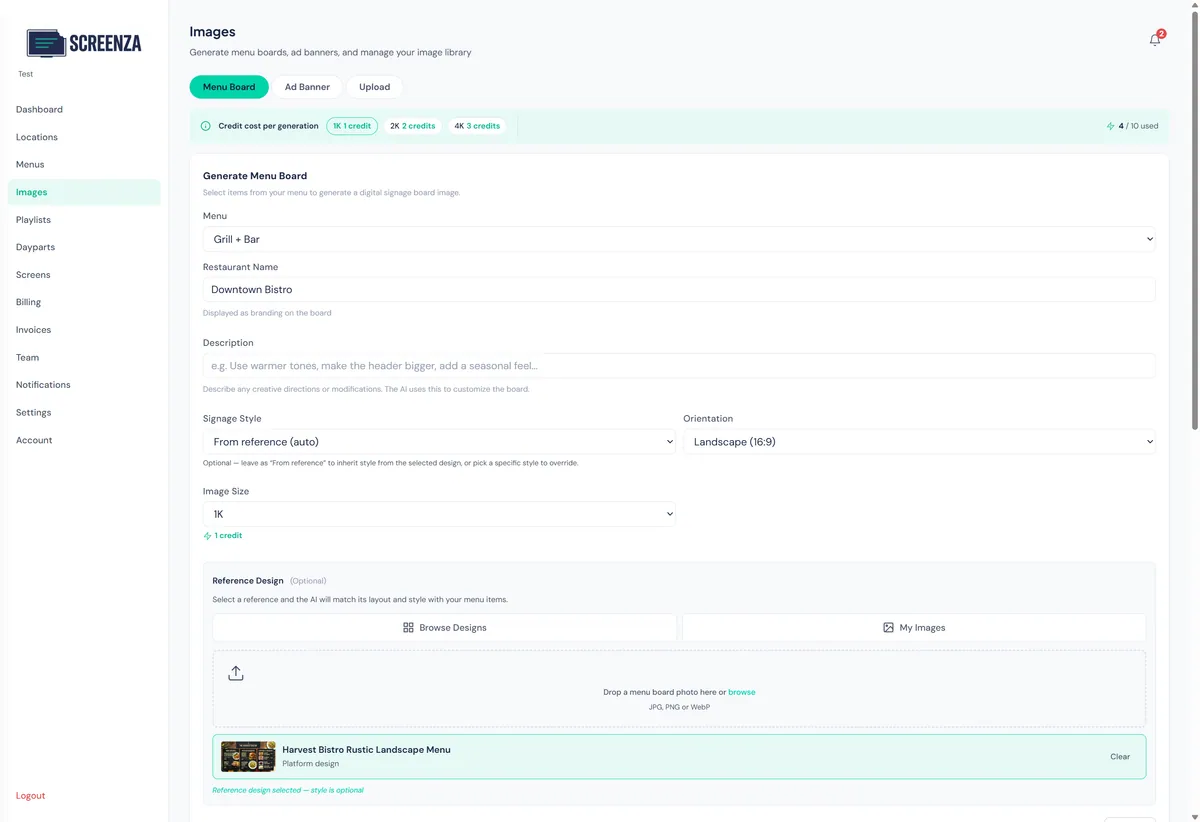Open Screens in sidebar
Screen dimensions: 1200x822
click(84, 274)
